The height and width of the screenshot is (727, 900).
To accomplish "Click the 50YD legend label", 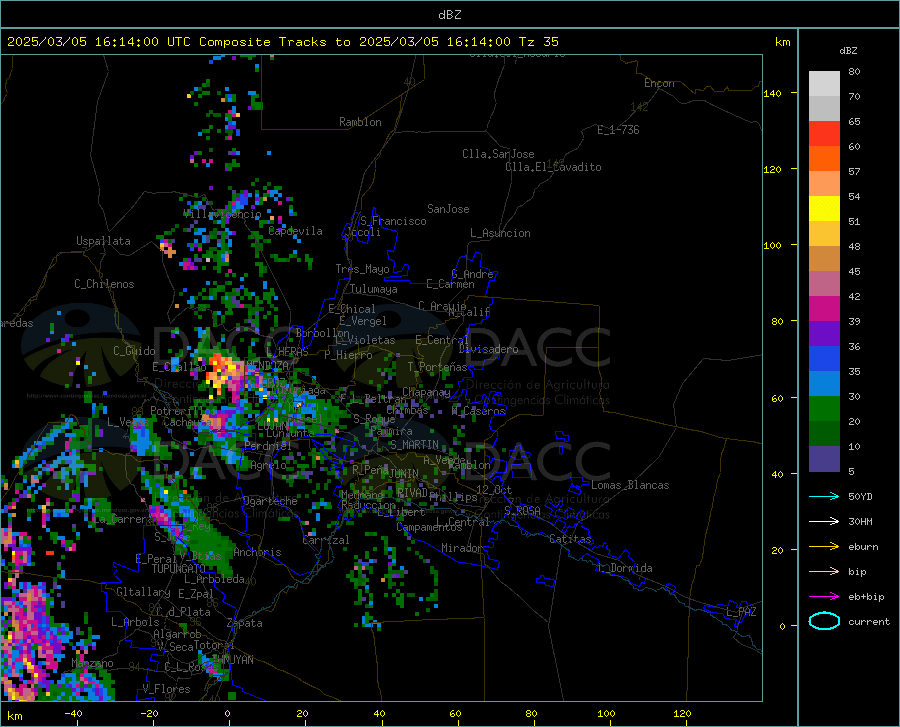I will click(x=860, y=496).
